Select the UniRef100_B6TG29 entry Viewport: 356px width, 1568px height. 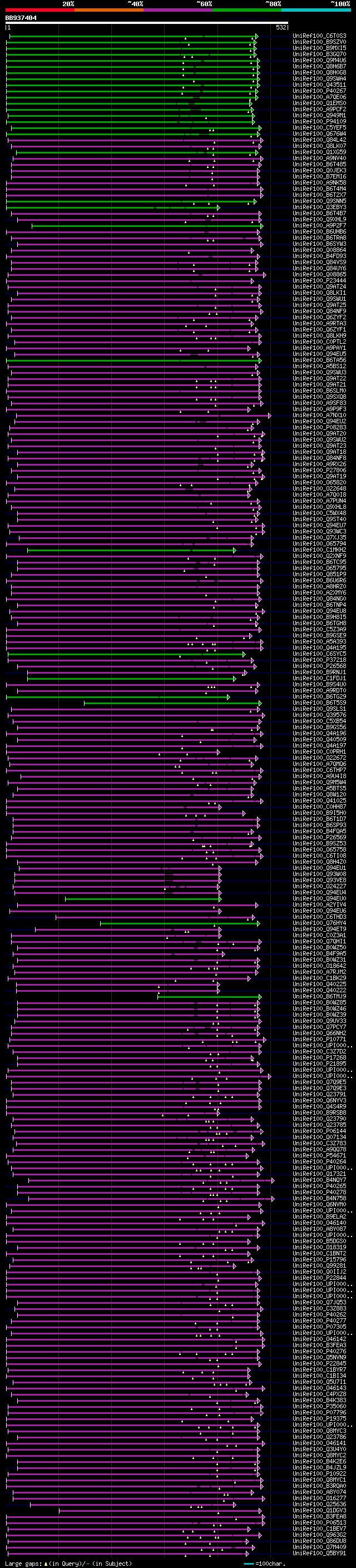(319, 696)
